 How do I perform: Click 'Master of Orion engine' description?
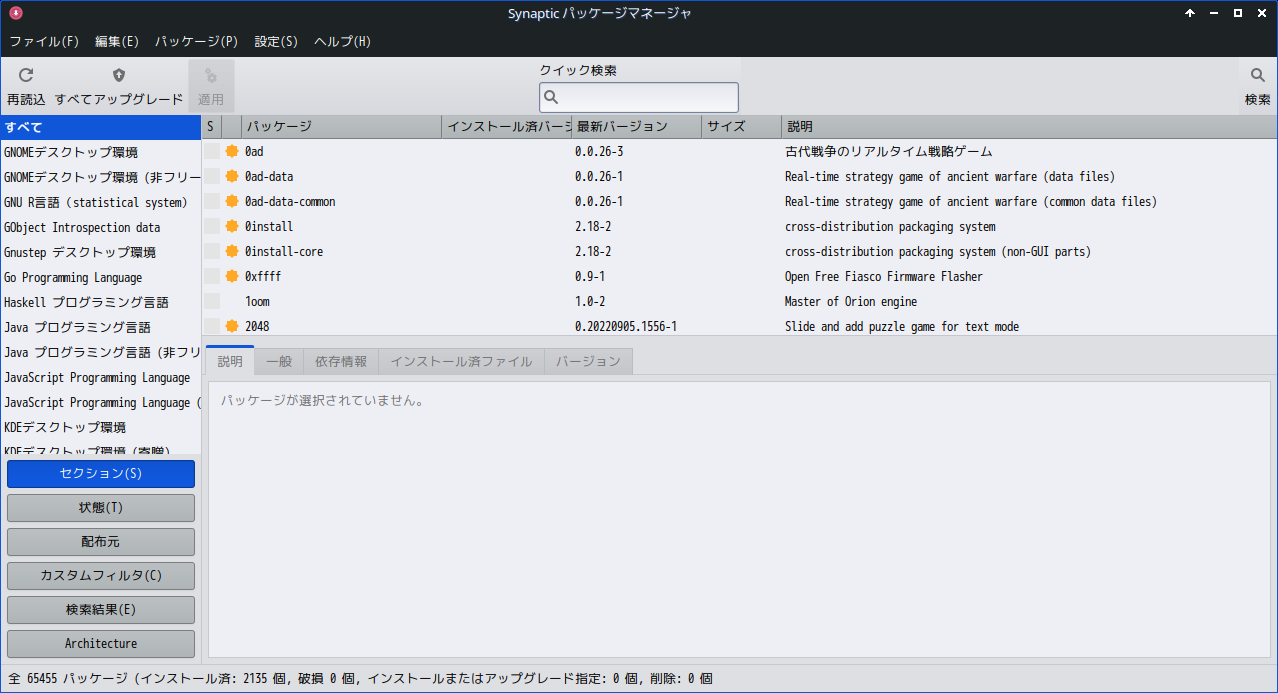851,301
